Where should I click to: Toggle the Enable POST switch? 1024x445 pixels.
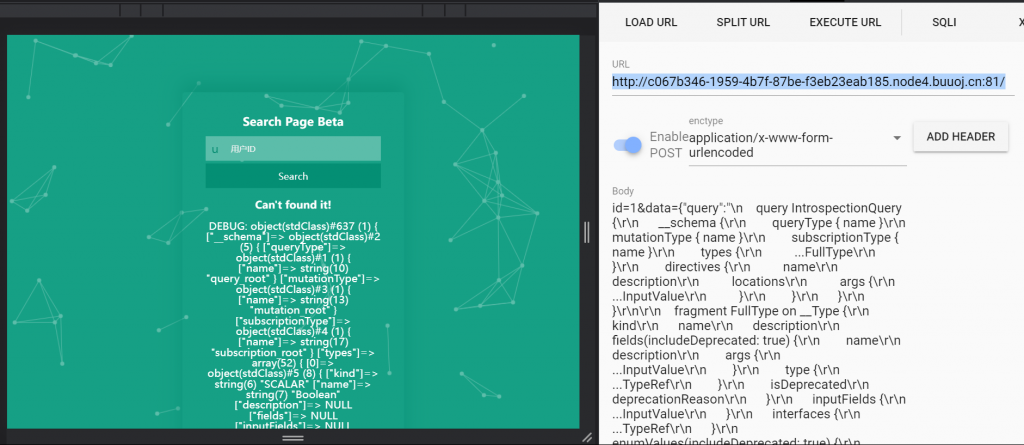(628, 145)
